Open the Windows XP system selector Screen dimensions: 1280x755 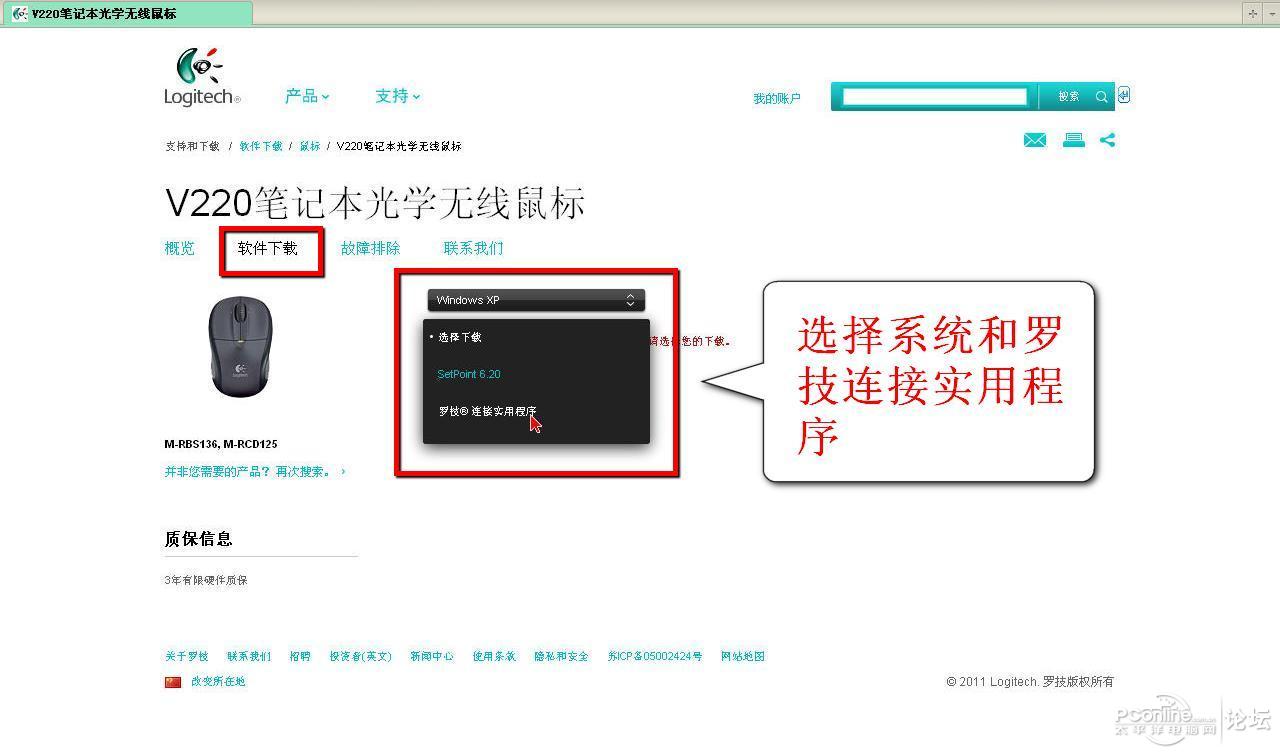tap(536, 300)
